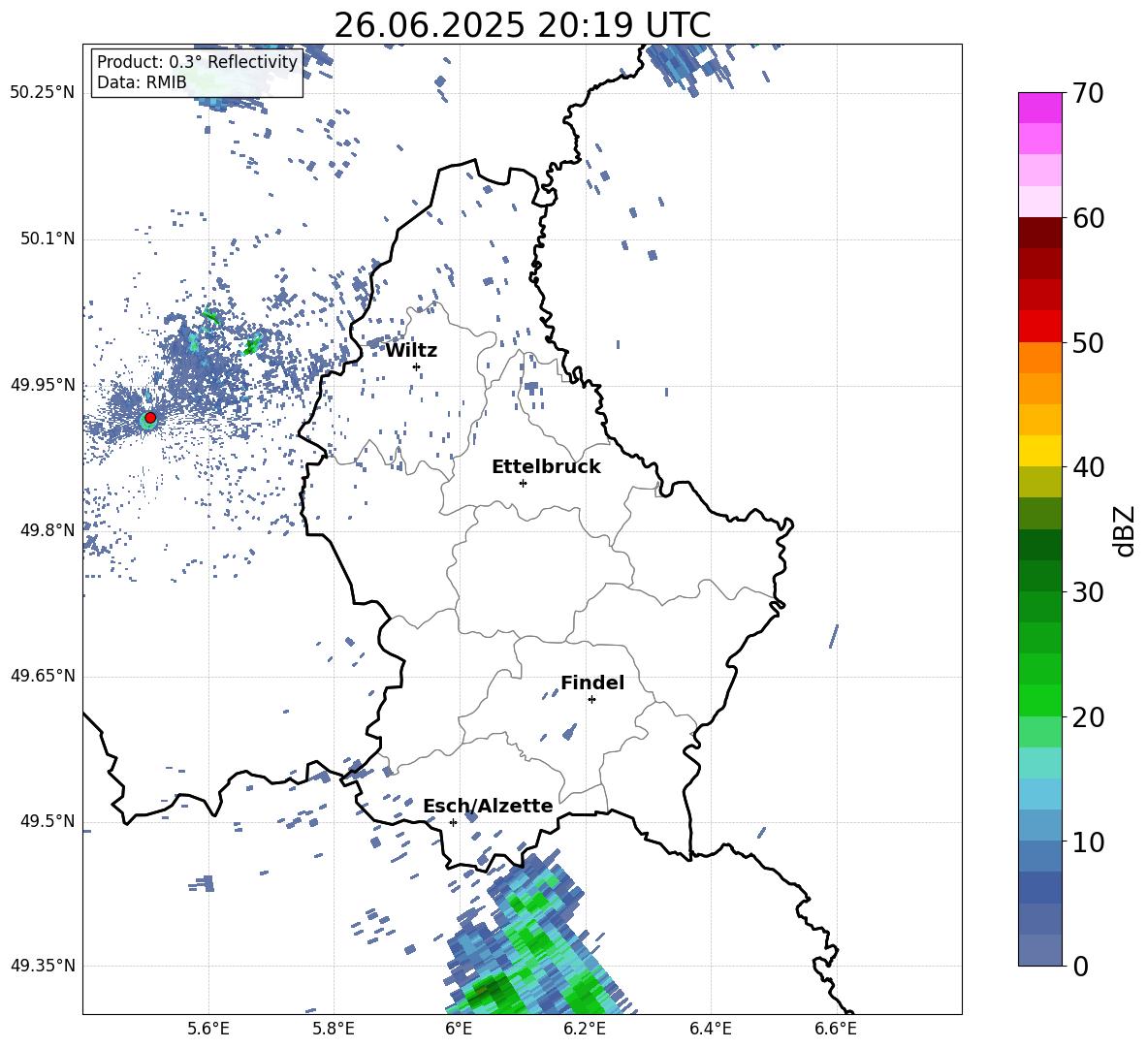Click the colorbar 40 tick label
The width and height of the screenshot is (1148, 1048).
point(1088,467)
